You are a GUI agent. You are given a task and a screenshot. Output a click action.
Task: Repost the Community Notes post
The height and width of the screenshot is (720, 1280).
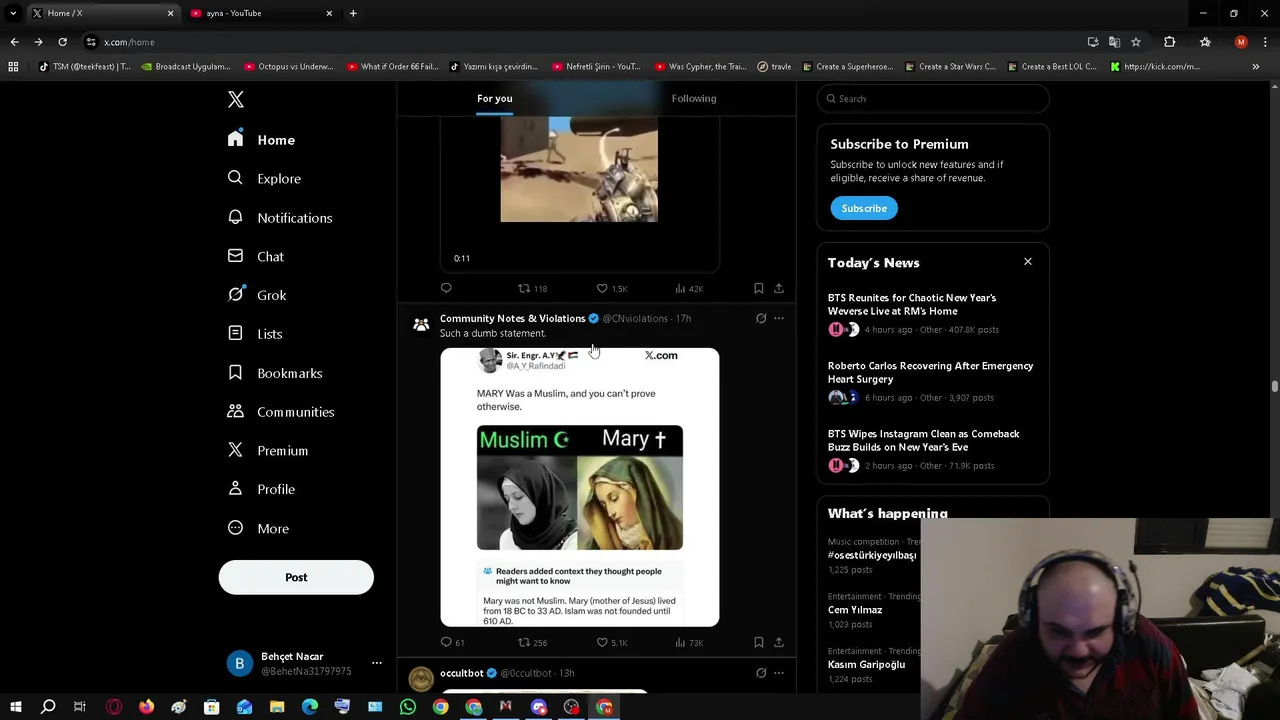pos(532,642)
